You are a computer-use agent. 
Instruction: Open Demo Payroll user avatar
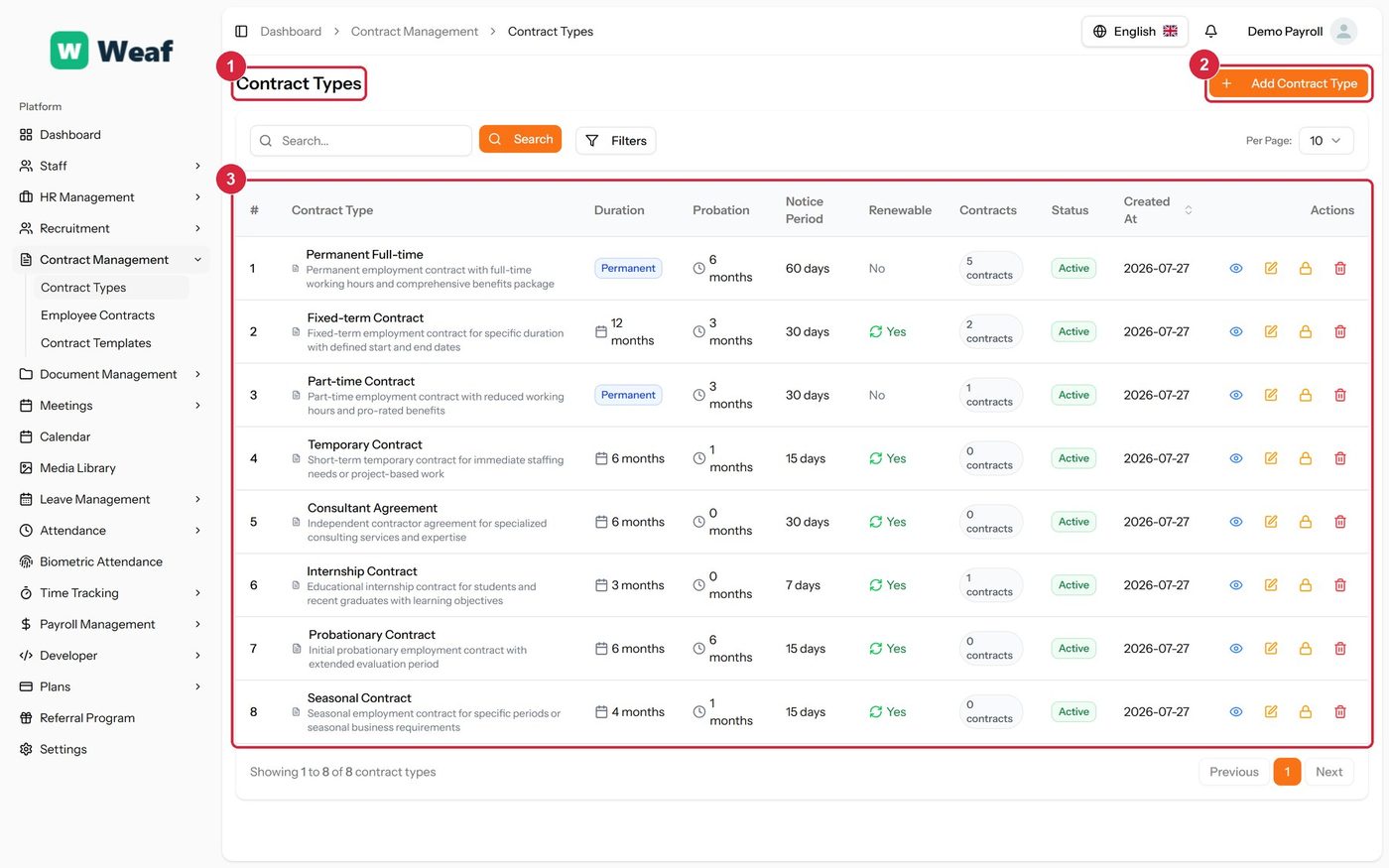[1343, 32]
